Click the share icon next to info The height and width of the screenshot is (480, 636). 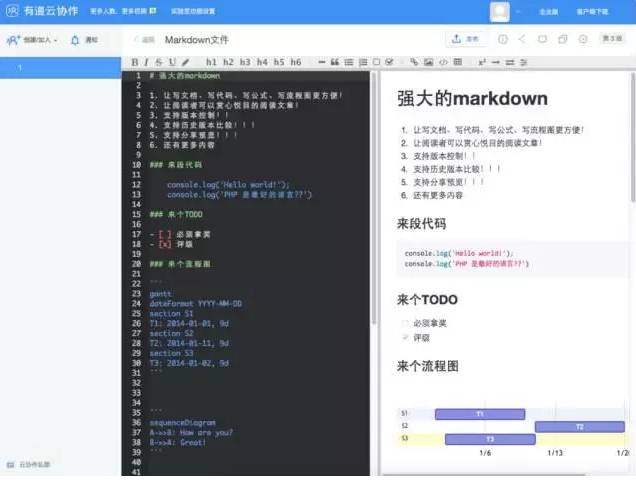click(x=522, y=39)
